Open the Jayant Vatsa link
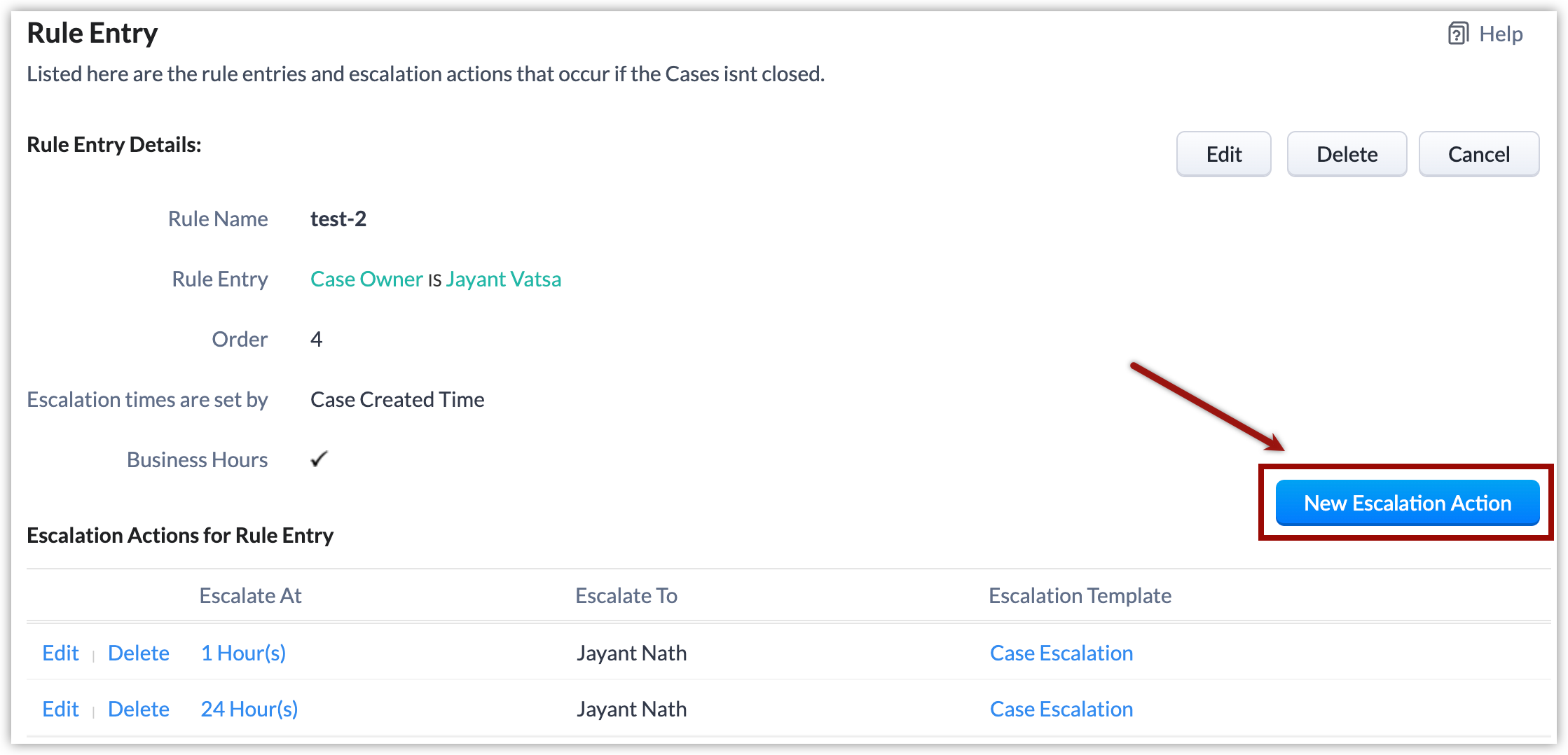 tap(503, 279)
